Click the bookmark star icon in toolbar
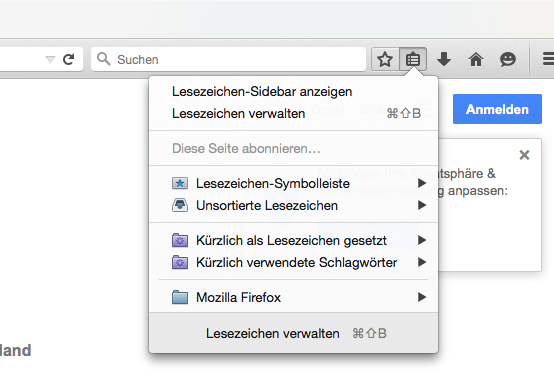Viewport: 554px width, 383px height. 385,59
